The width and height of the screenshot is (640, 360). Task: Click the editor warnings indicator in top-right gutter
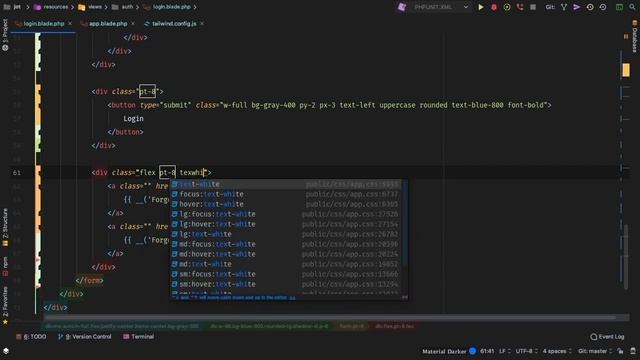[x=626, y=37]
